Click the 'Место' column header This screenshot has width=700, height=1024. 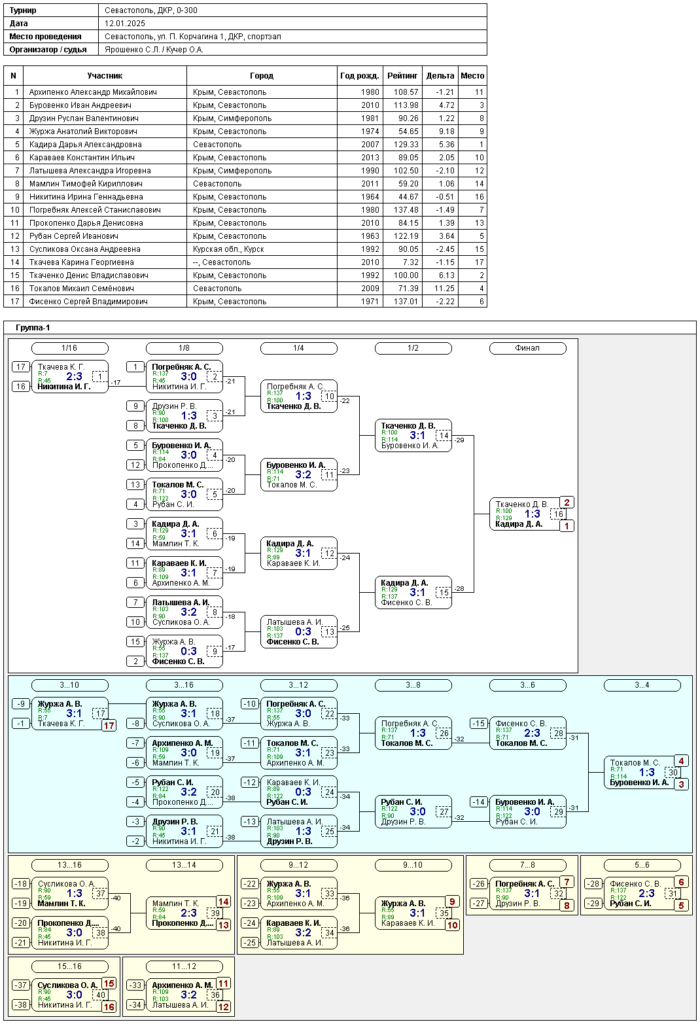(472, 76)
